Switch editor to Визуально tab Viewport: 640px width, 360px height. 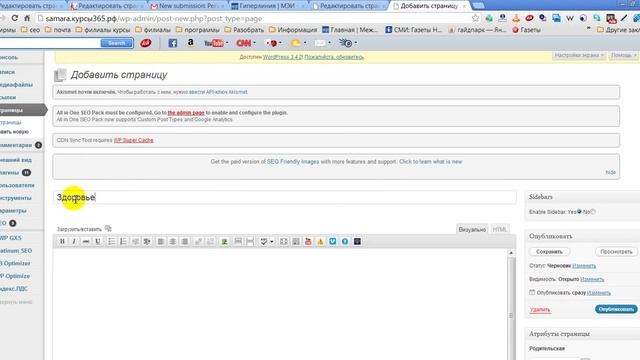(472, 229)
